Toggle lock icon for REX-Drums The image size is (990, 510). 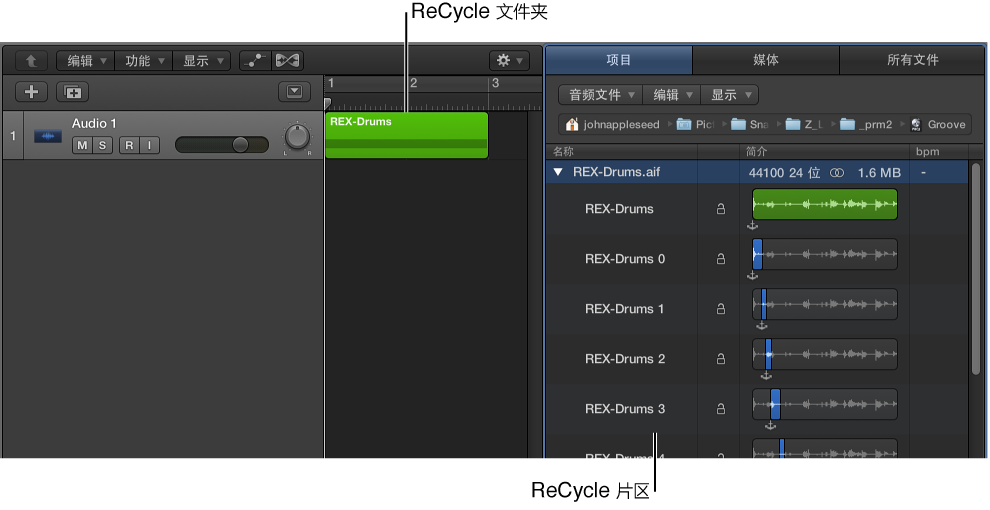[x=720, y=209]
